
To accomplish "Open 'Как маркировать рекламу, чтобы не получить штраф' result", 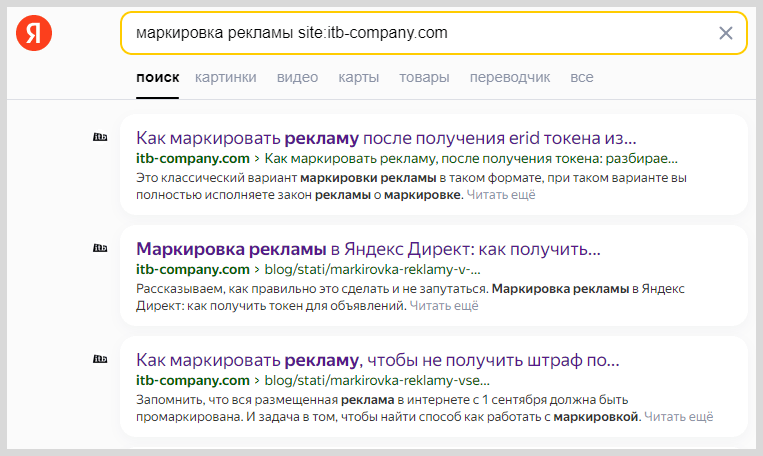I will coord(378,360).
